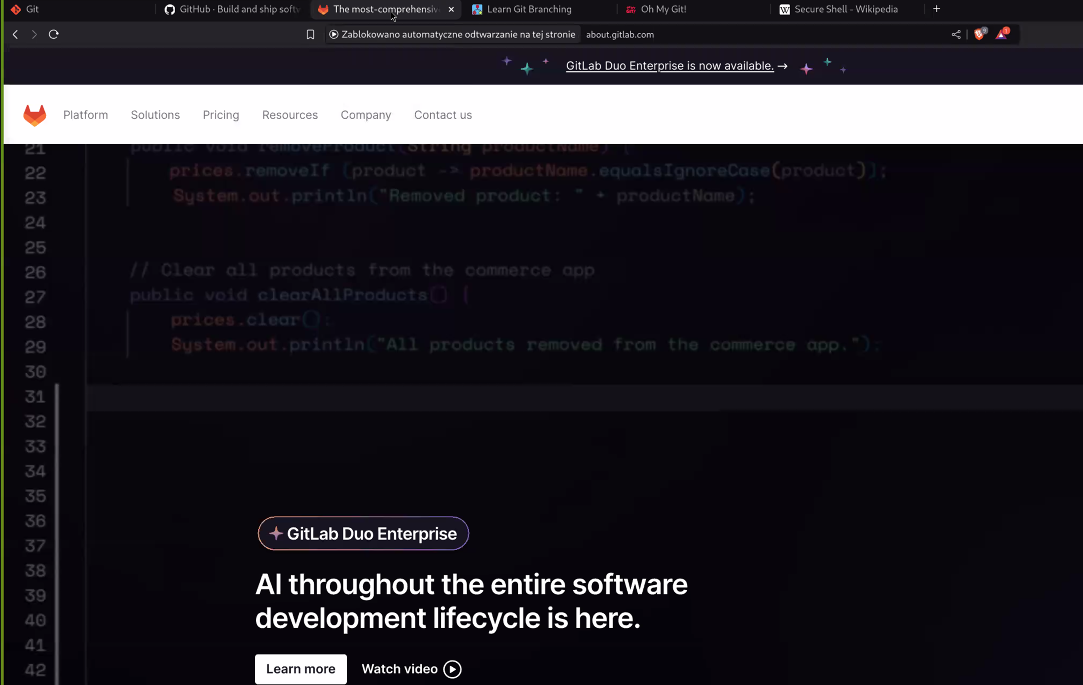This screenshot has height=685, width=1083.
Task: Click the share icon in the address bar
Action: click(956, 35)
